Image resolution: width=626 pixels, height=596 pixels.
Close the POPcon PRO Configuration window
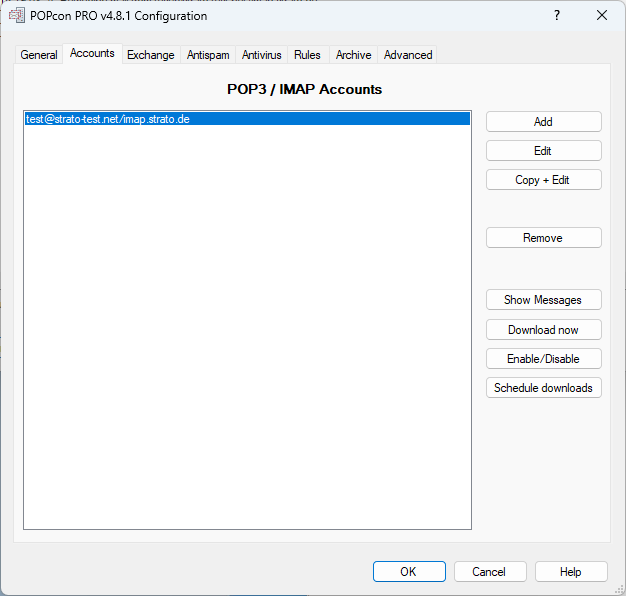click(602, 16)
